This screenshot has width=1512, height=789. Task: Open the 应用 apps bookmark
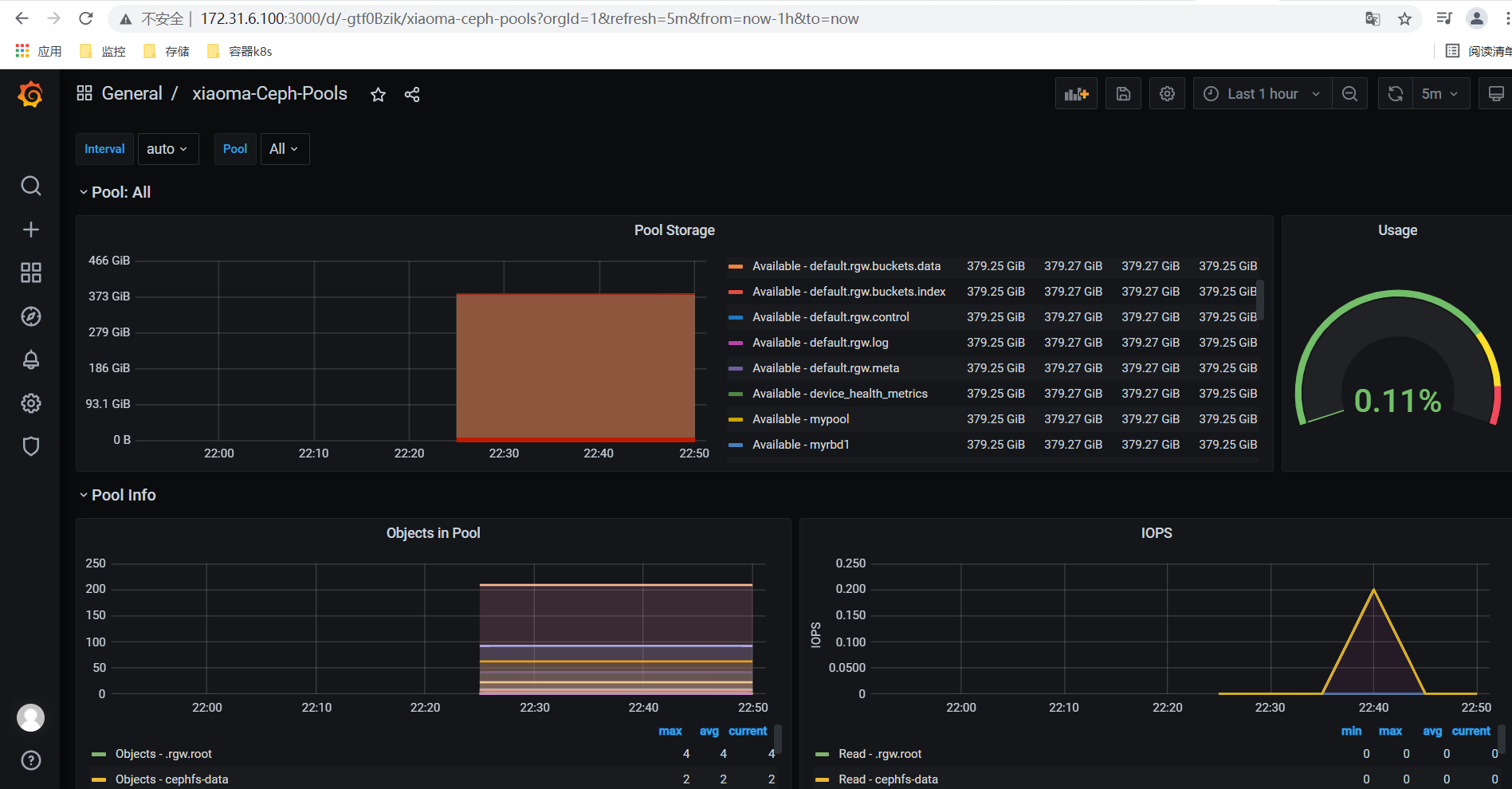click(x=38, y=51)
